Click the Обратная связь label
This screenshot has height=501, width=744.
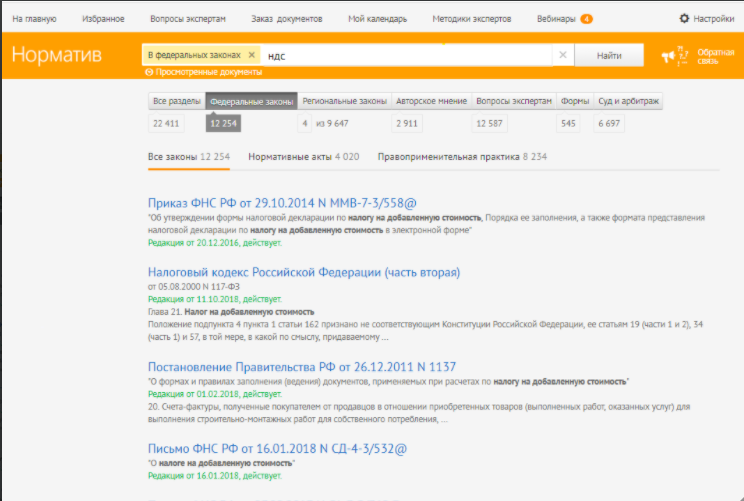coord(716,56)
